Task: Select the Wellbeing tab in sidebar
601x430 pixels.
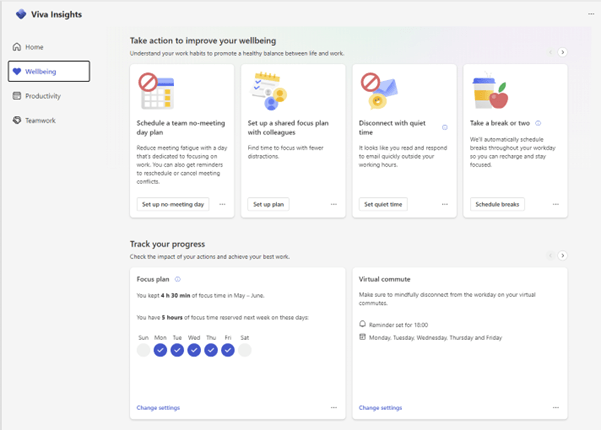Action: pos(49,71)
